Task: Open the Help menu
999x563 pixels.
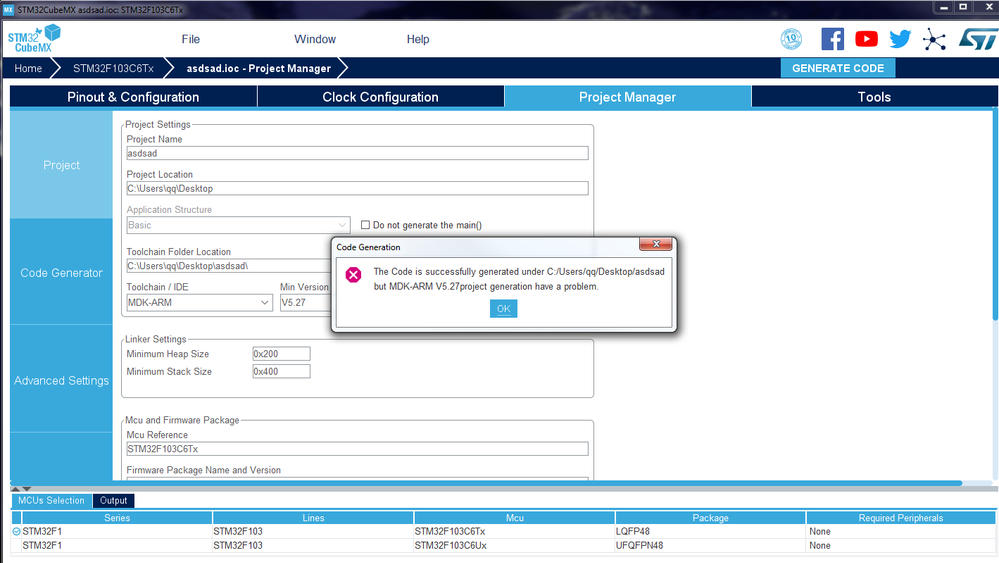Action: pyautogui.click(x=418, y=39)
